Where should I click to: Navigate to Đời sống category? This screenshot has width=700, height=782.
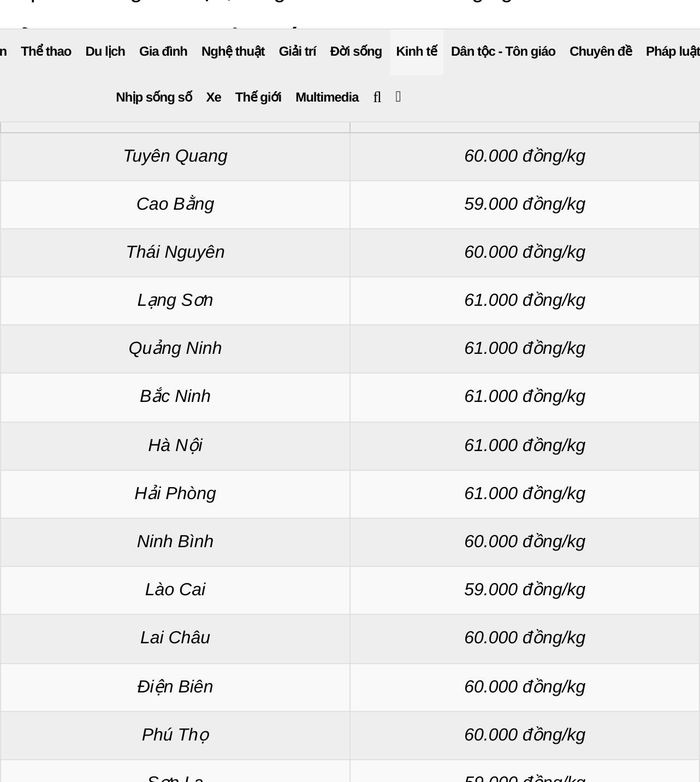356,51
